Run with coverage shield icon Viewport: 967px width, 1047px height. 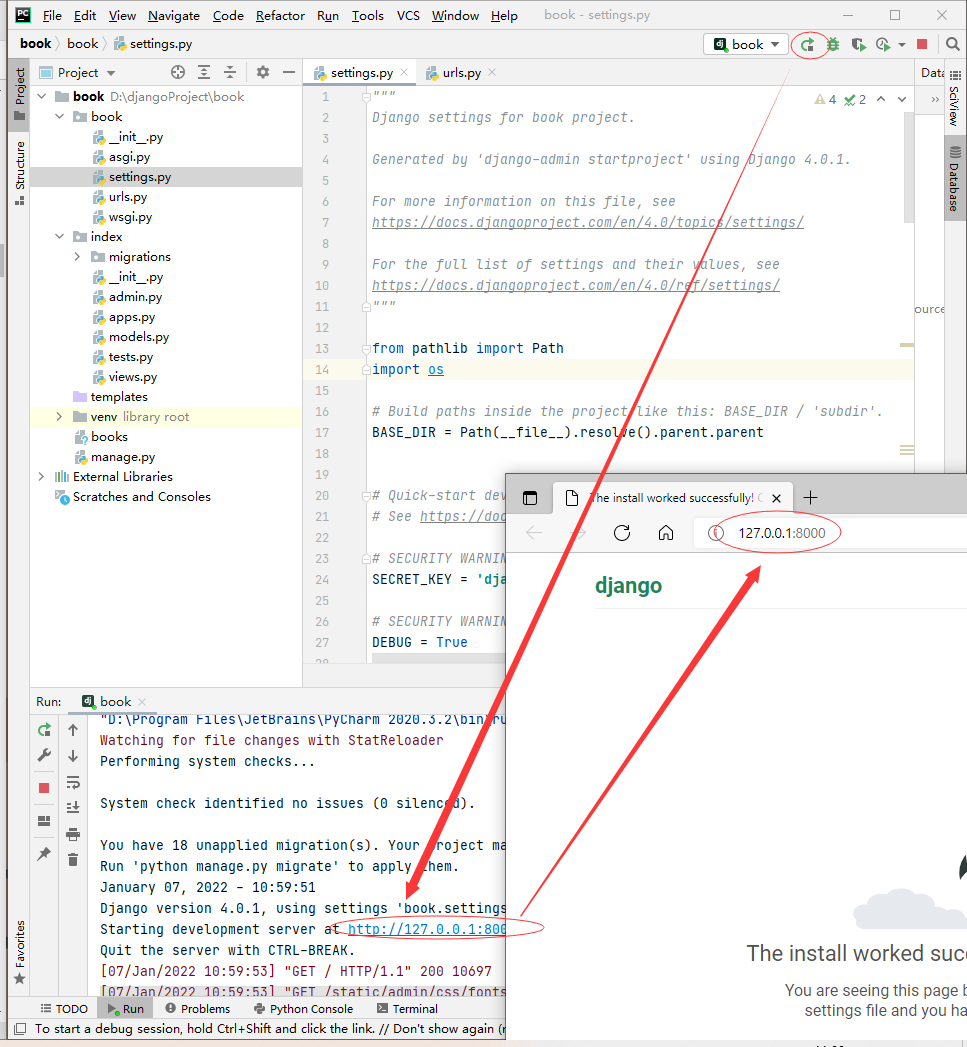858,45
